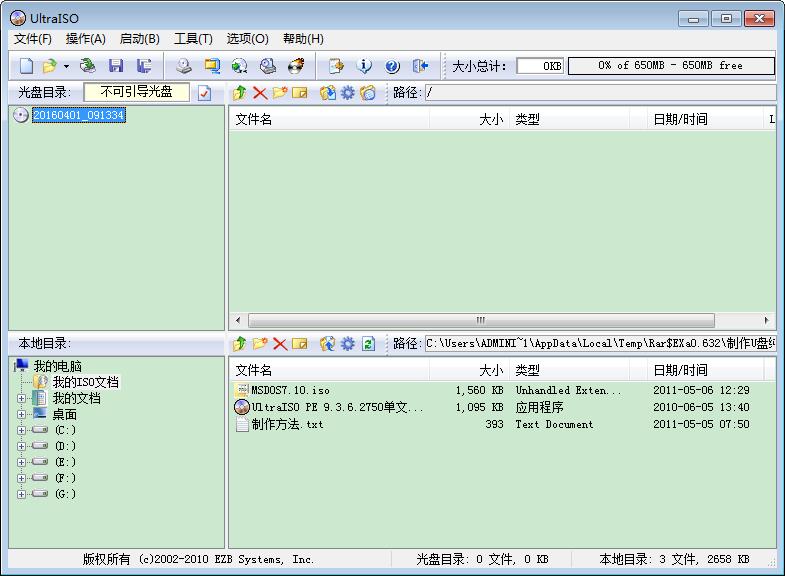Viewport: 785px width, 576px height.
Task: Open the 工具(T) menu
Action: coord(193,39)
